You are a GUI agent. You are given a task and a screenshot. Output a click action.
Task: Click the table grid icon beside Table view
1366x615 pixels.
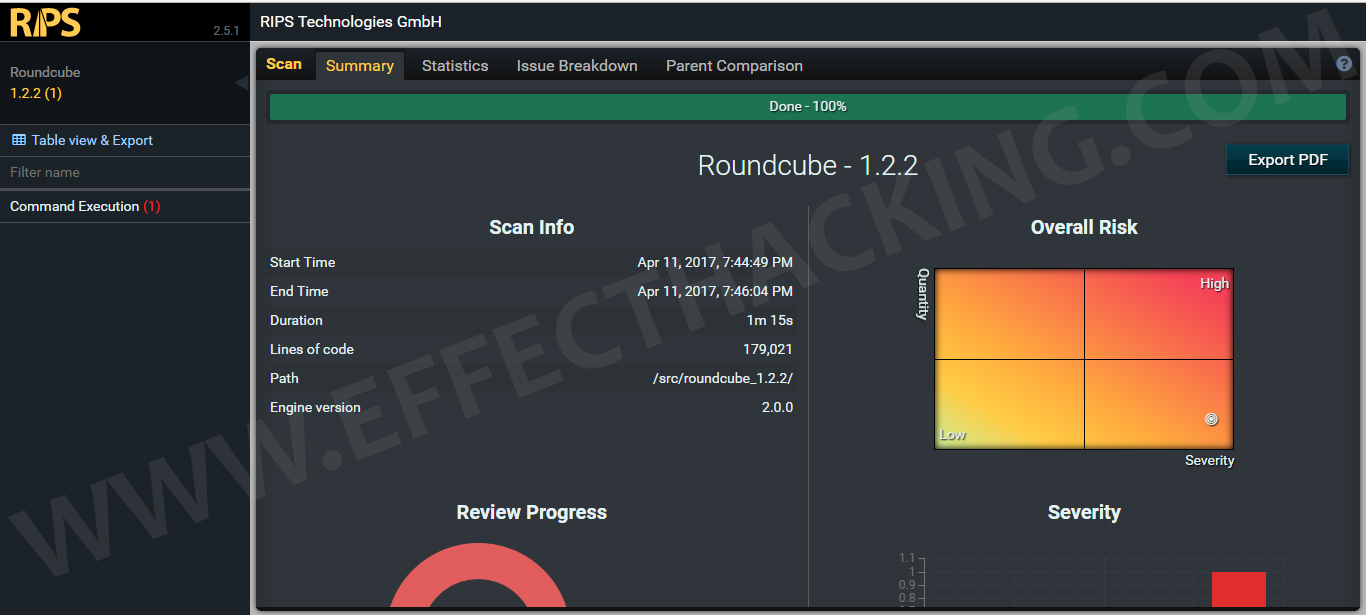[18, 140]
